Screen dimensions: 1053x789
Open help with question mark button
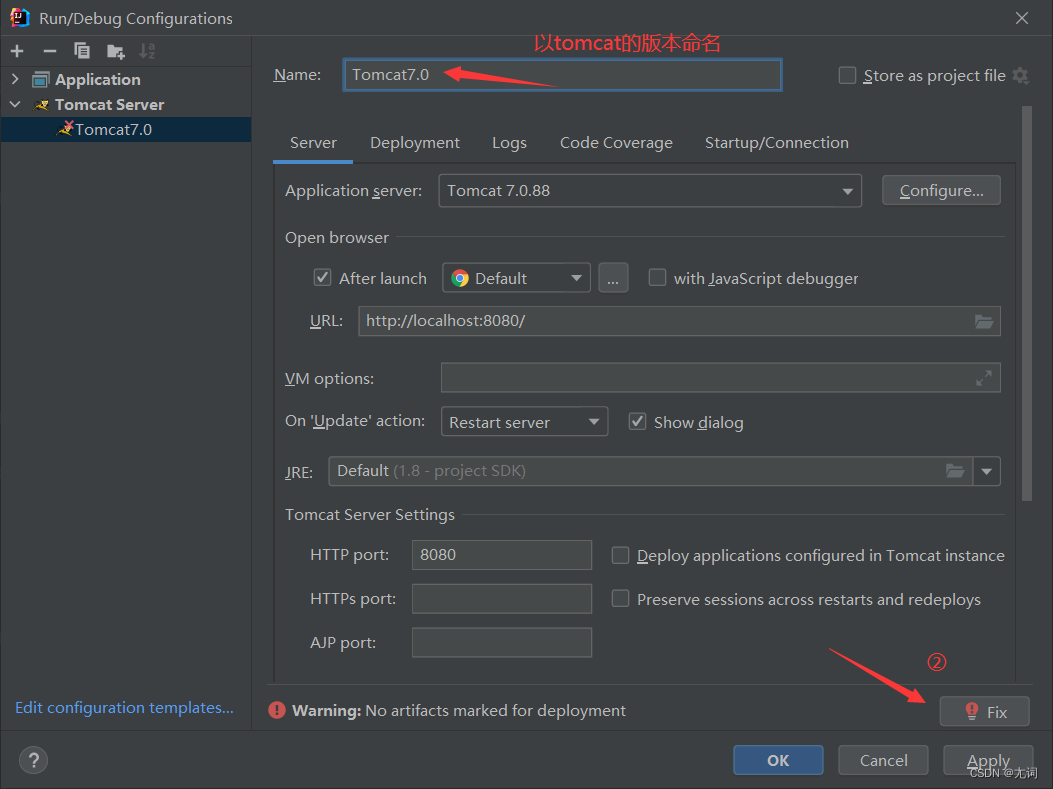pos(34,760)
